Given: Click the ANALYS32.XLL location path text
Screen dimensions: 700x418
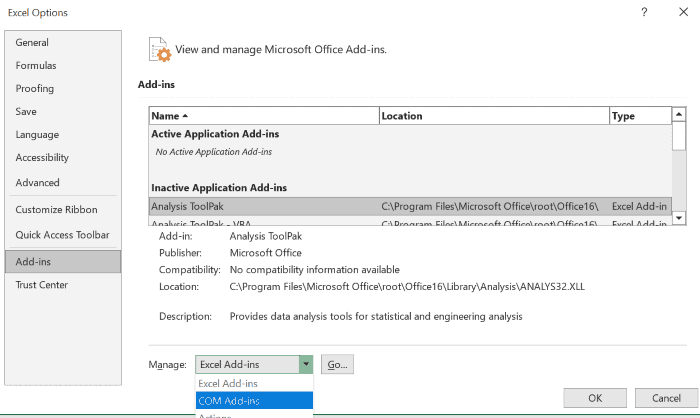Looking at the screenshot, I should tap(407, 287).
